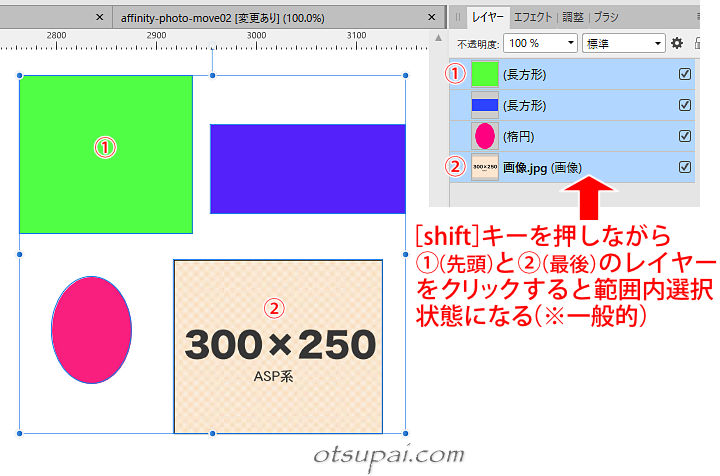Hide the green (長方形) layer via checkbox
The image size is (720, 476).
[x=685, y=74]
